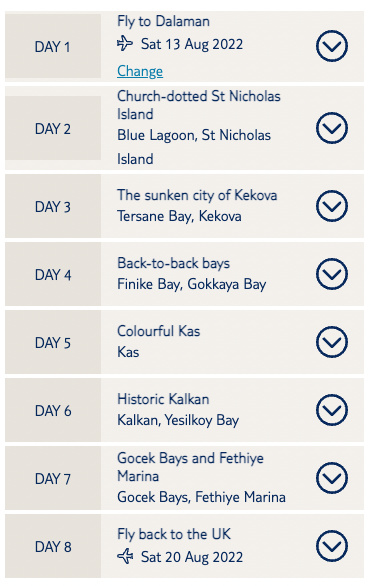Expand Day 2 St Nicholas Island chevron
Screen dimensions: 373x586
click(332, 128)
